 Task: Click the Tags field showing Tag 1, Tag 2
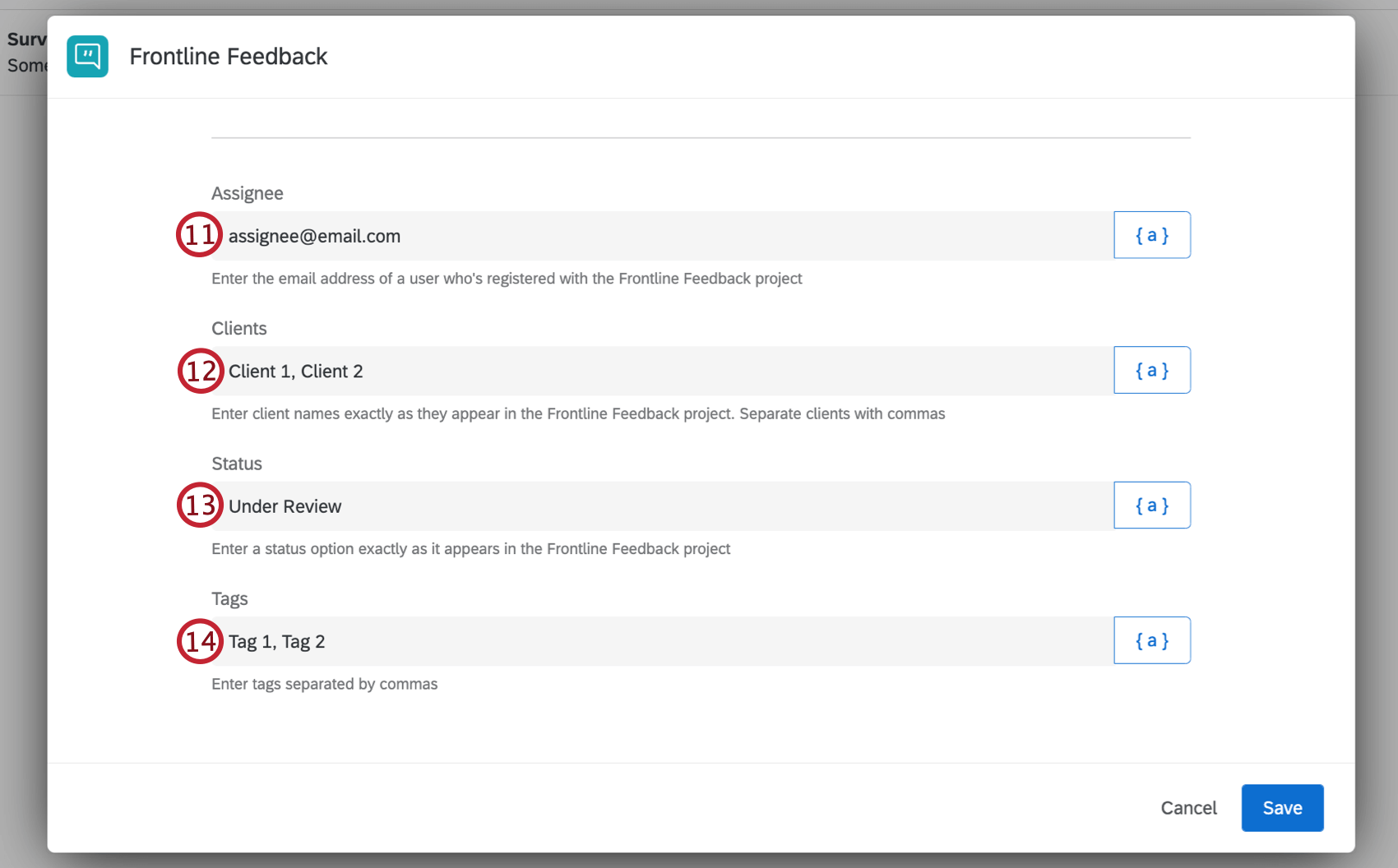[576, 640]
